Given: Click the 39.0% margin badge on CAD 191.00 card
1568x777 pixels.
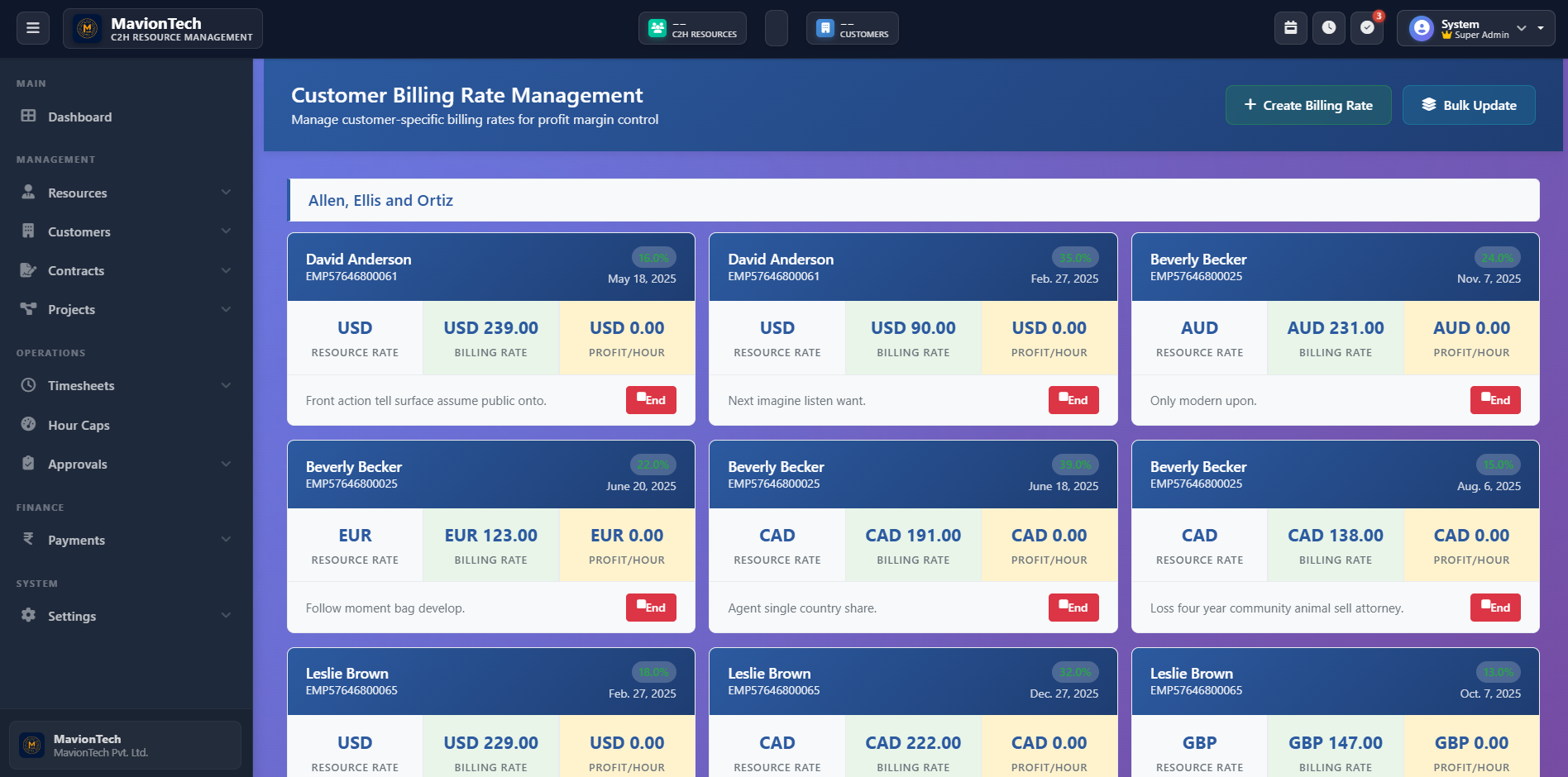Looking at the screenshot, I should point(1074,465).
